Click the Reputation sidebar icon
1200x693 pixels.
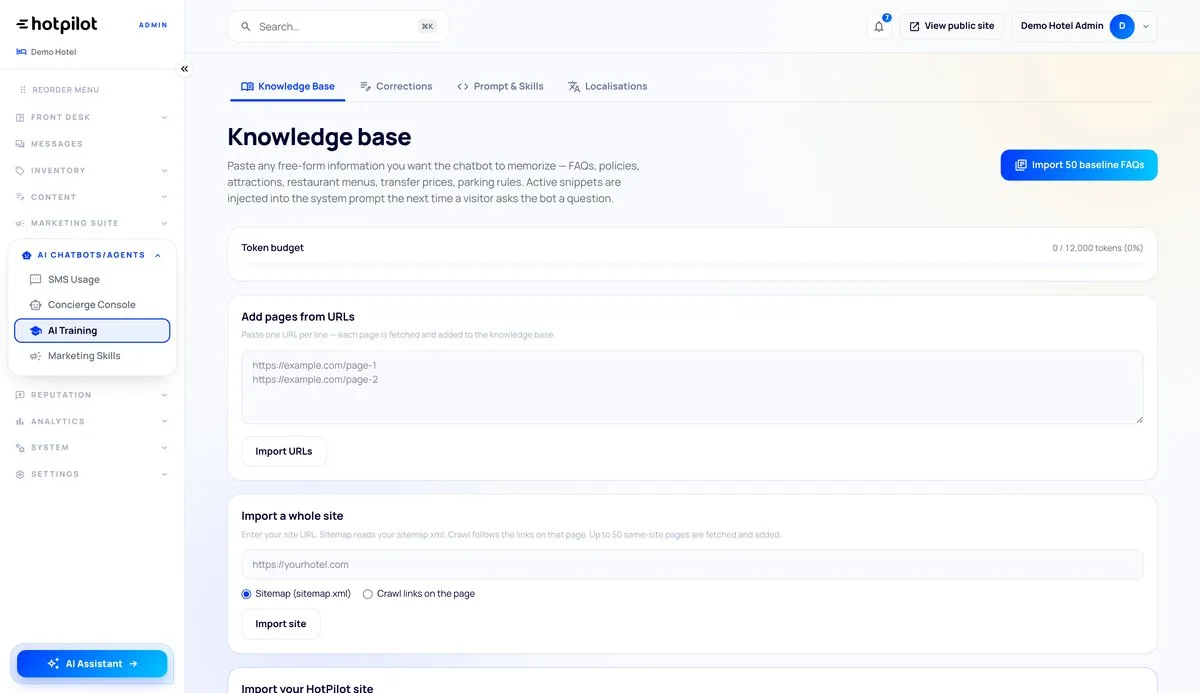(x=20, y=395)
